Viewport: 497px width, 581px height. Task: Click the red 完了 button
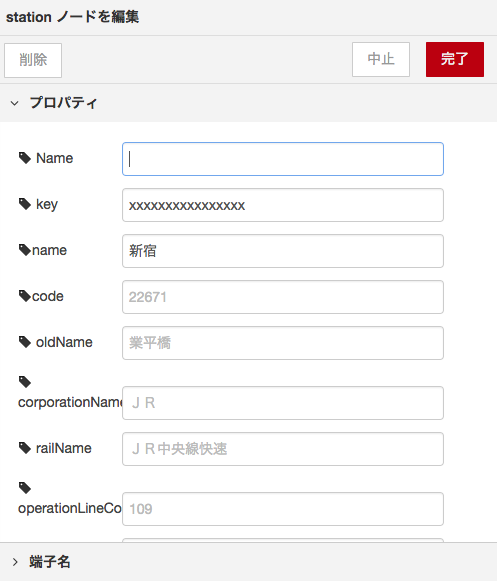point(455,59)
